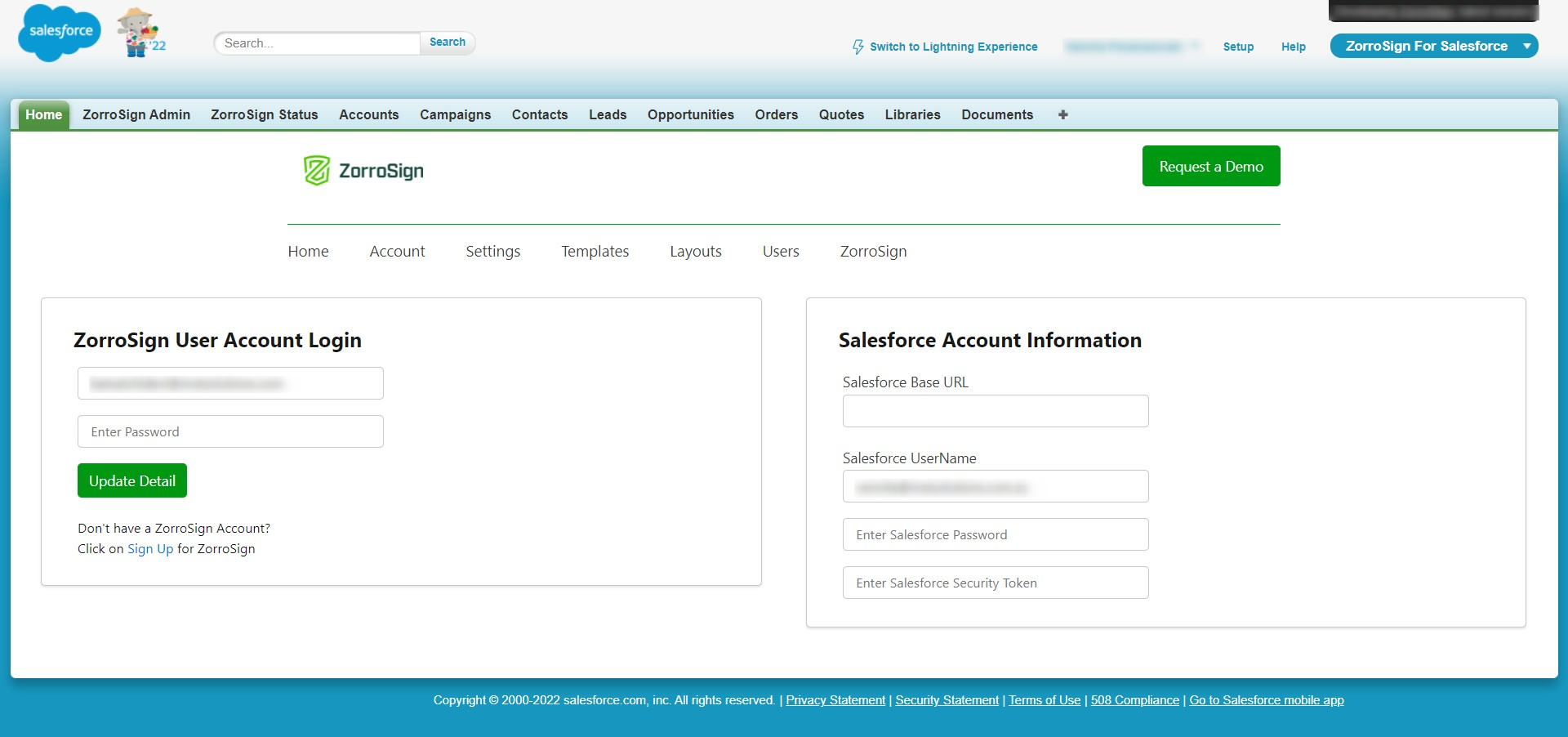Go to the Campaigns tab
Viewport: 1568px width, 737px height.
click(456, 114)
